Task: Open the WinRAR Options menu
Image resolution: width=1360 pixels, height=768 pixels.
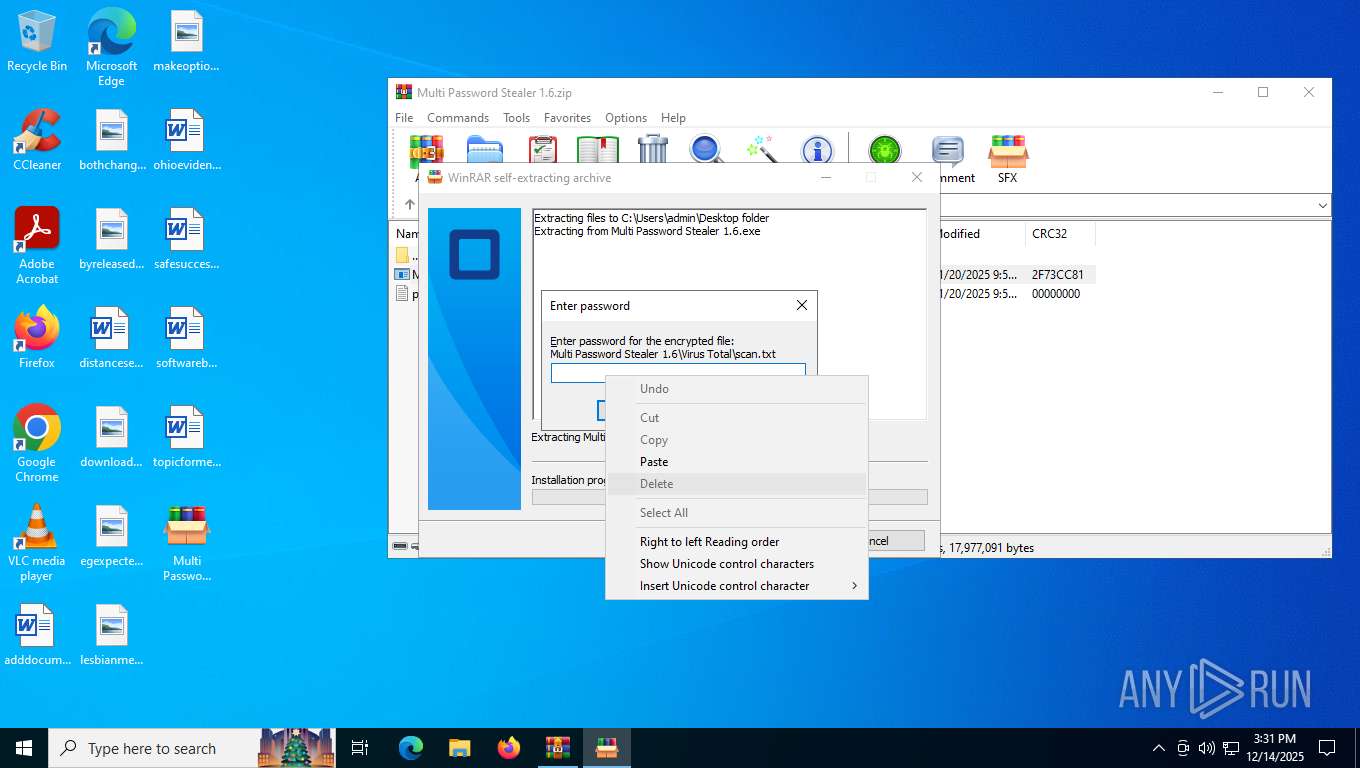Action: pyautogui.click(x=626, y=118)
